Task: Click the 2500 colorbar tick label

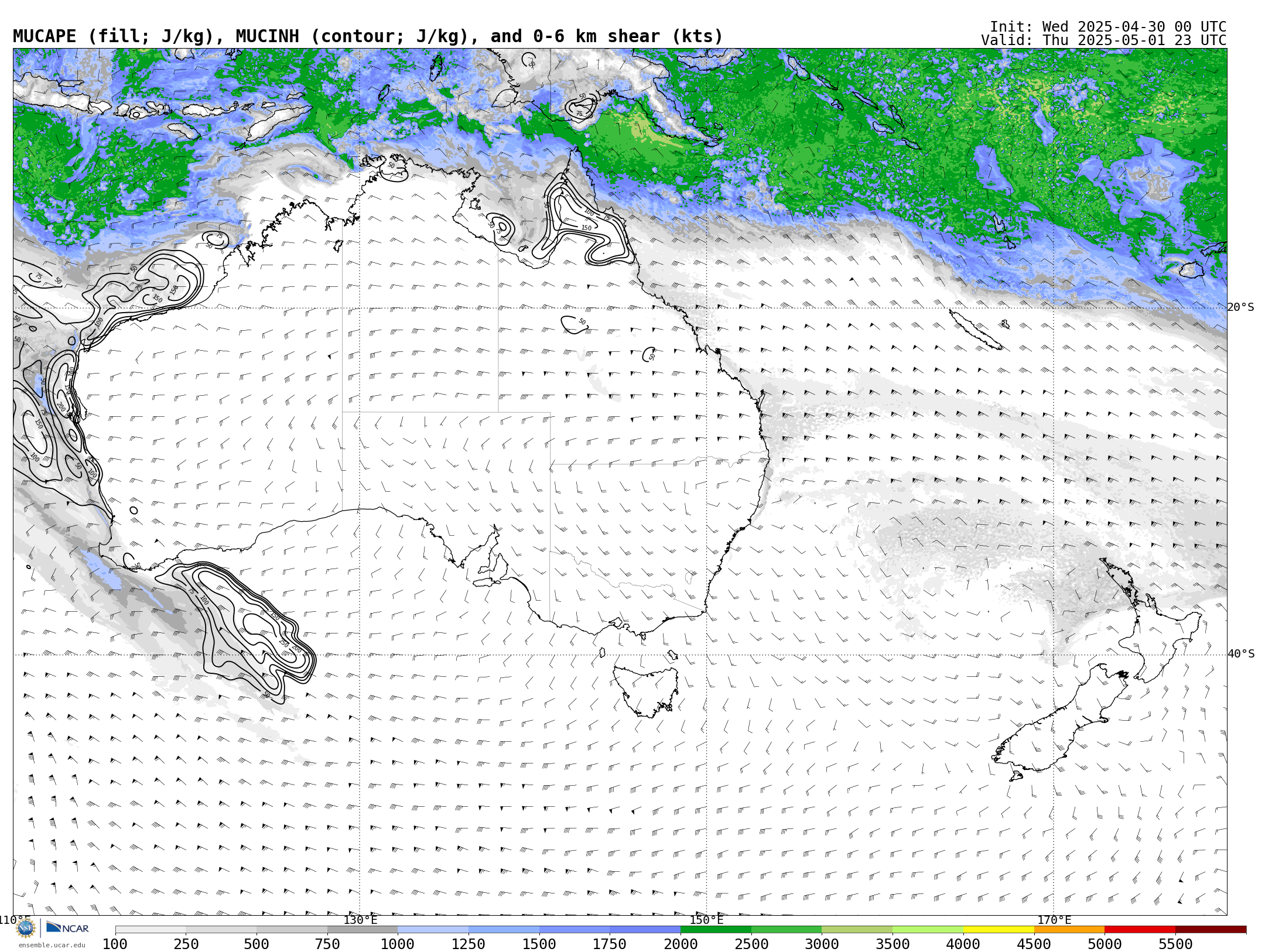Action: (x=751, y=944)
